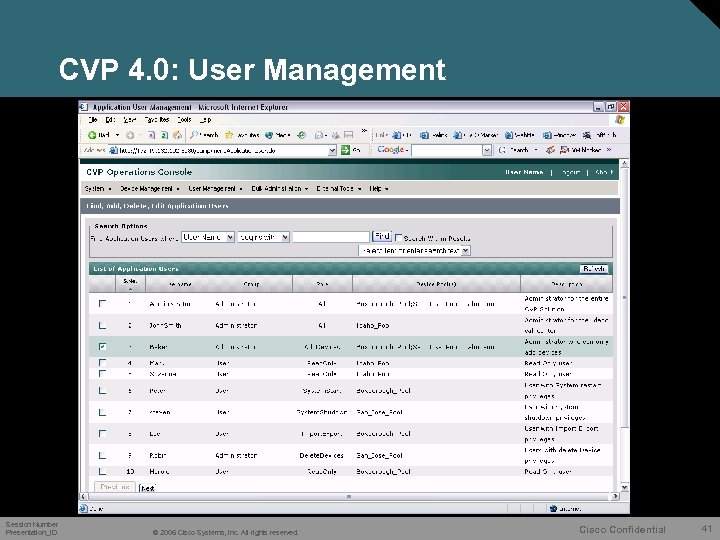The image size is (720, 540).
Task: Click the Internet zone globe in status bar
Action: pyautogui.click(x=553, y=508)
